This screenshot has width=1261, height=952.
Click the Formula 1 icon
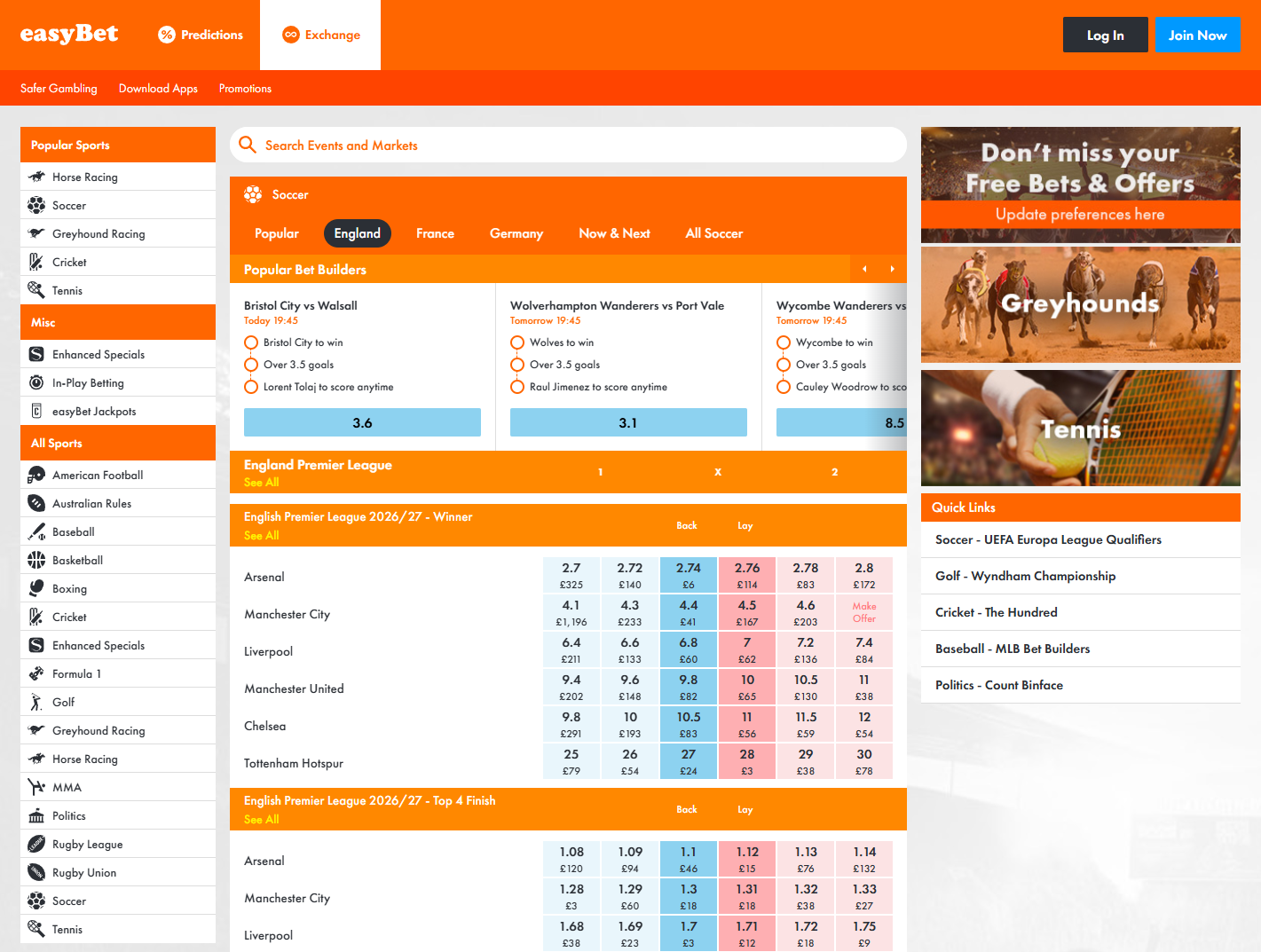click(x=36, y=673)
